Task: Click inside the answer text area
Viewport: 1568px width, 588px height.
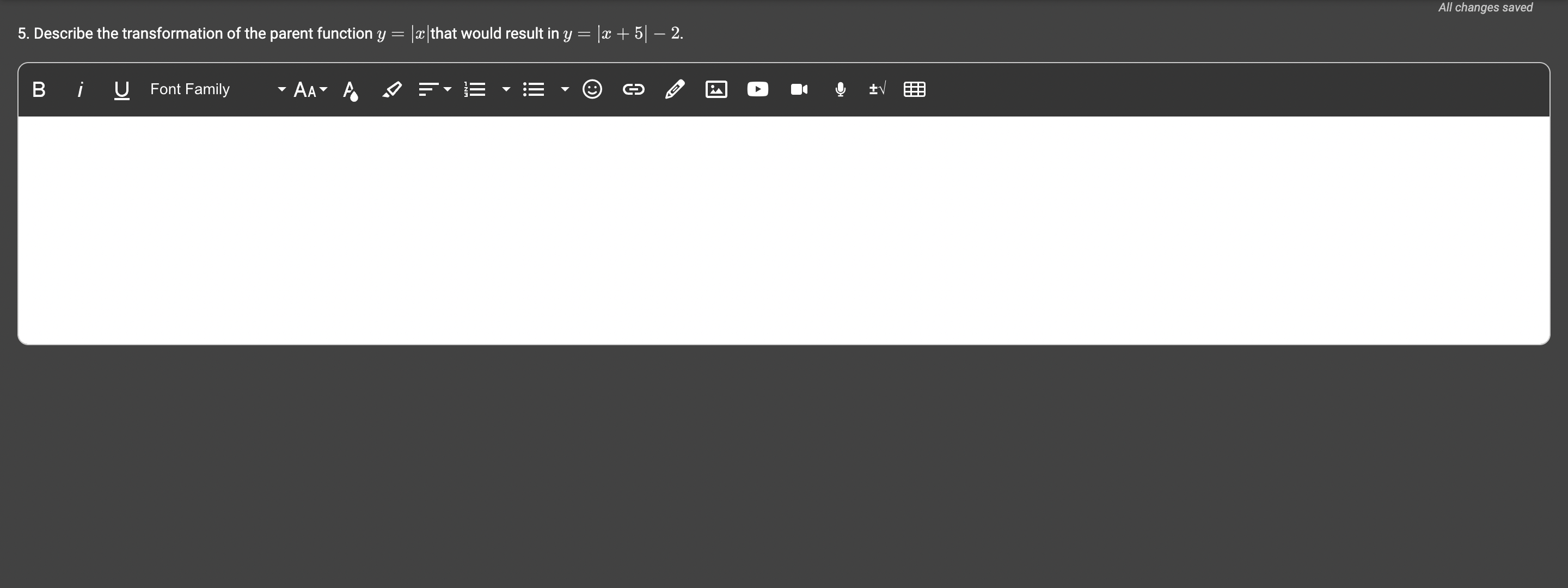Action: [x=783, y=229]
